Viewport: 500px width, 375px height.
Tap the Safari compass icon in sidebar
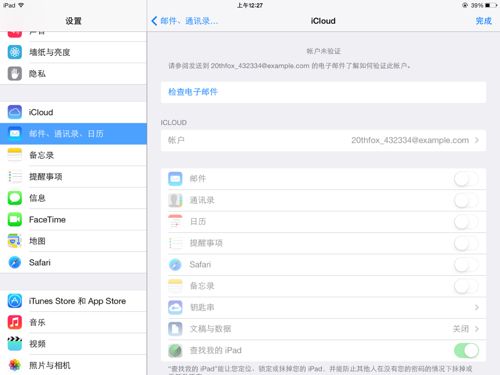point(15,262)
